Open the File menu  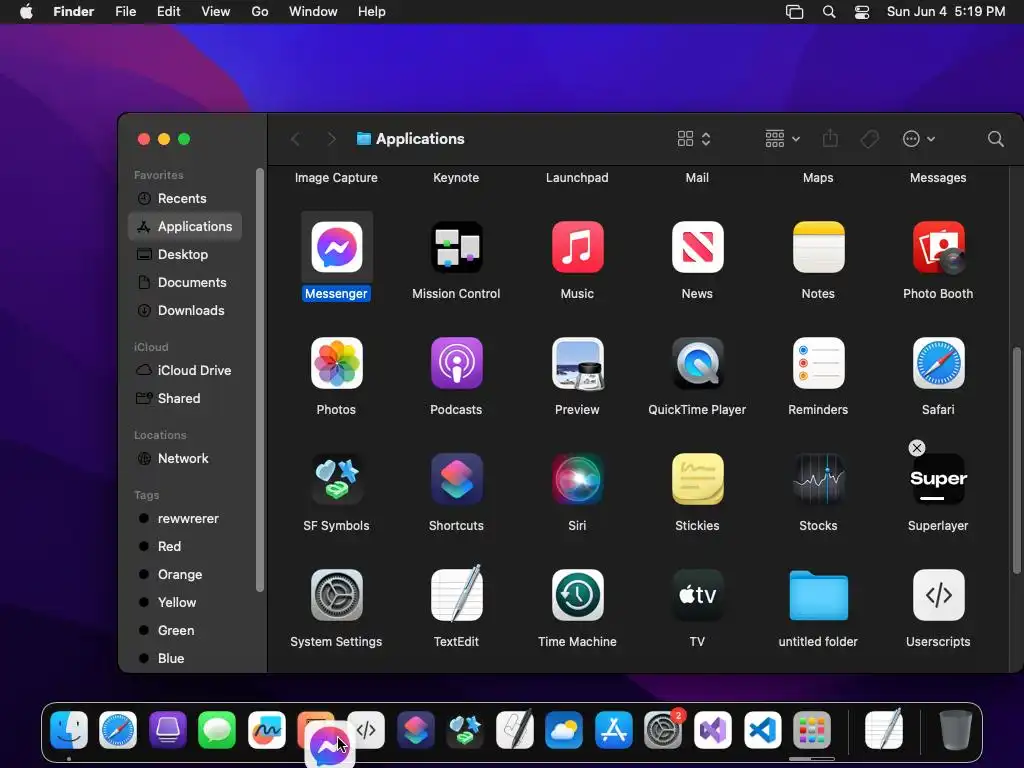point(125,12)
